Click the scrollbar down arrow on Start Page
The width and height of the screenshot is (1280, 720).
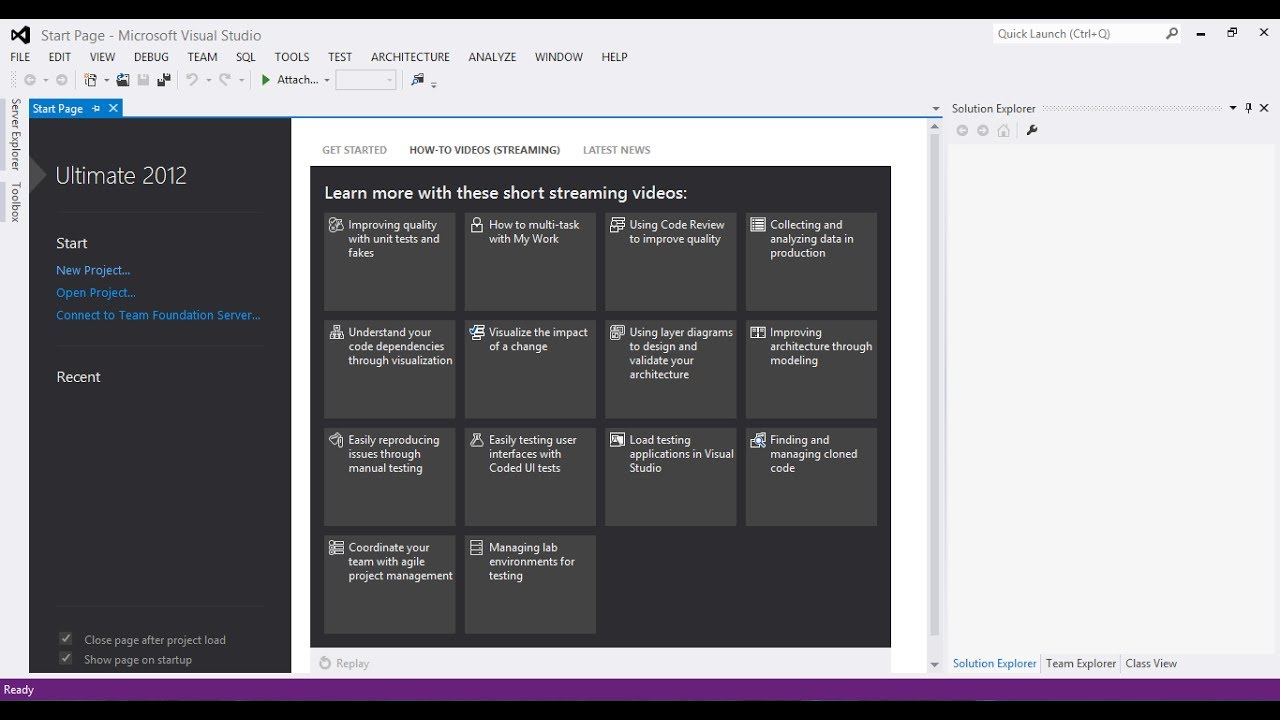click(x=935, y=664)
